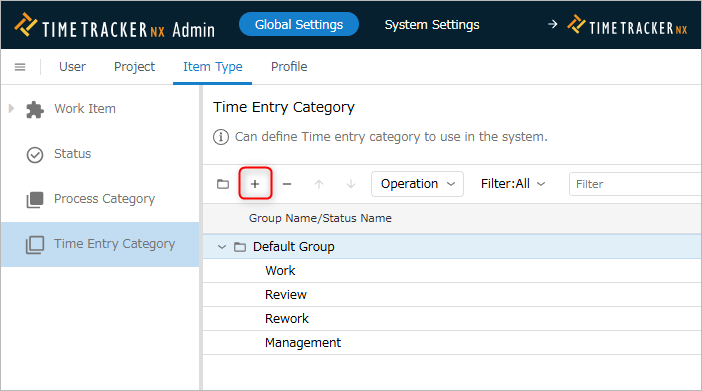
Task: Click the move up arrow icon
Action: [319, 184]
